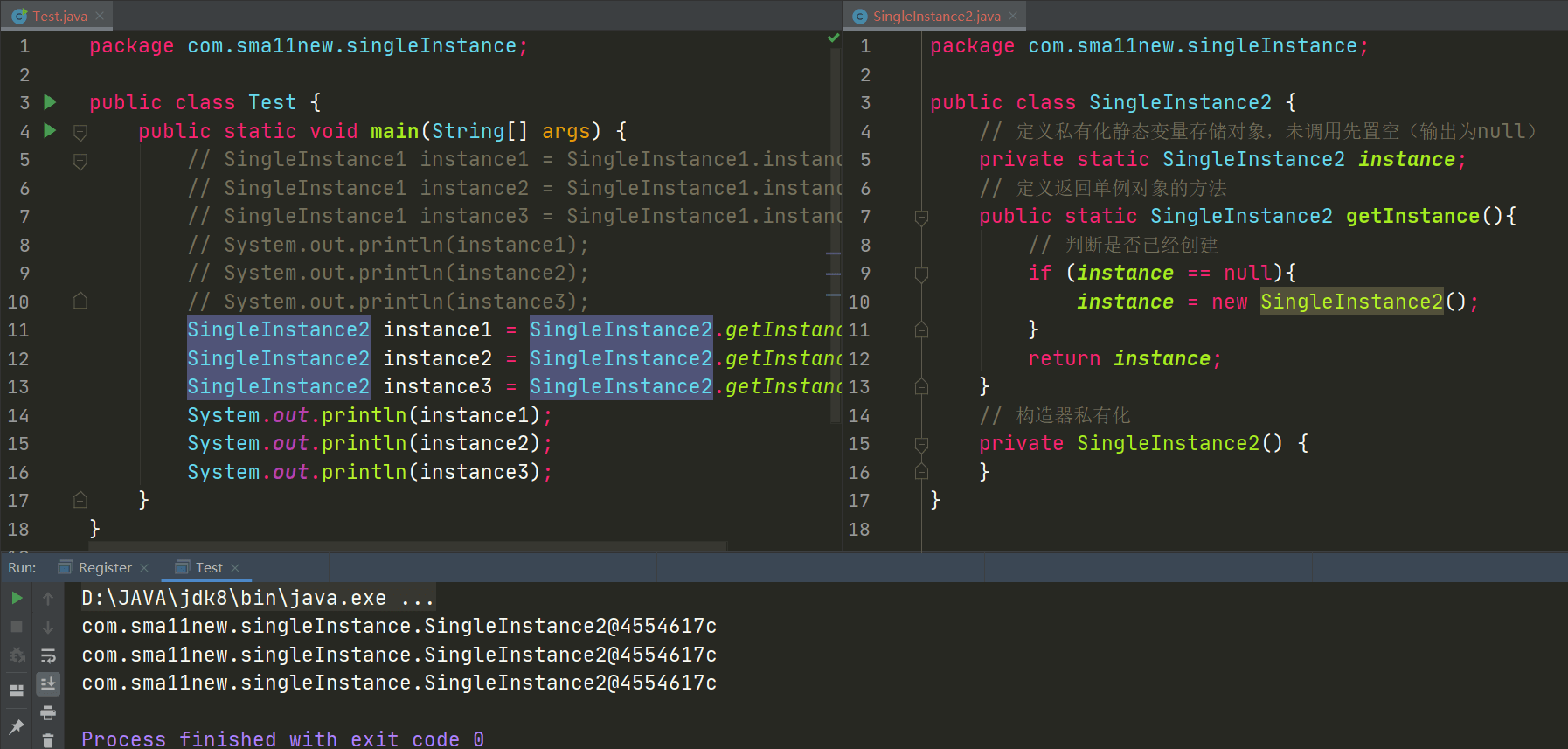Click the Test.java file type icon

(19, 16)
